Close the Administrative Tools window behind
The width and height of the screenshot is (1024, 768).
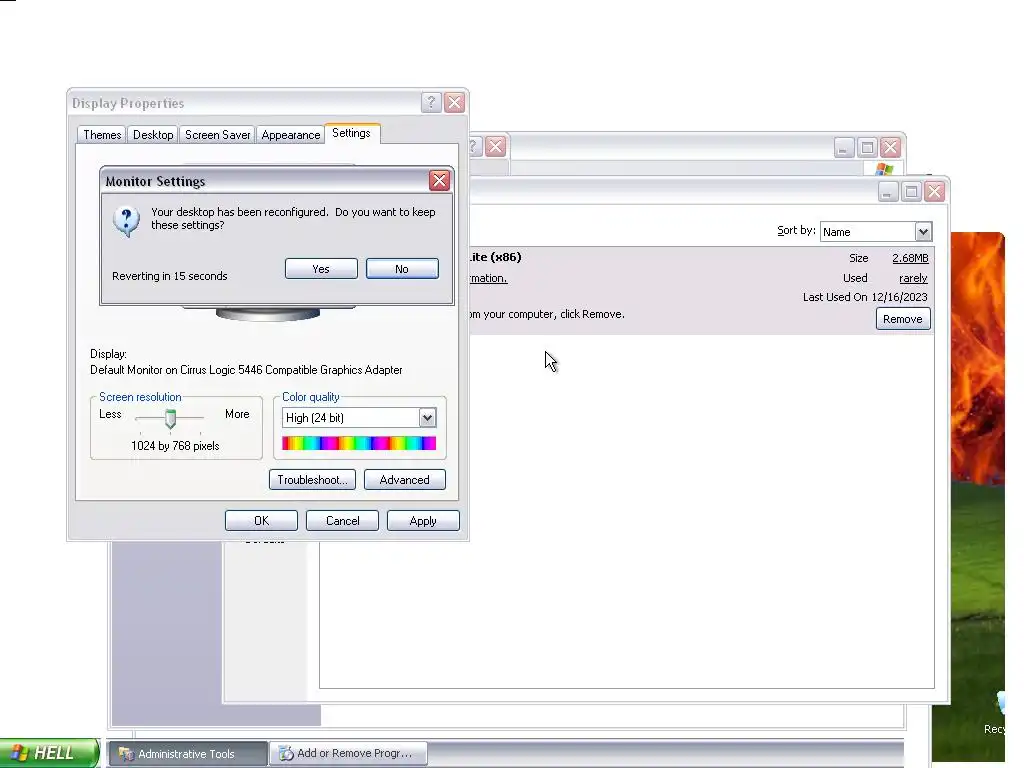coord(890,148)
